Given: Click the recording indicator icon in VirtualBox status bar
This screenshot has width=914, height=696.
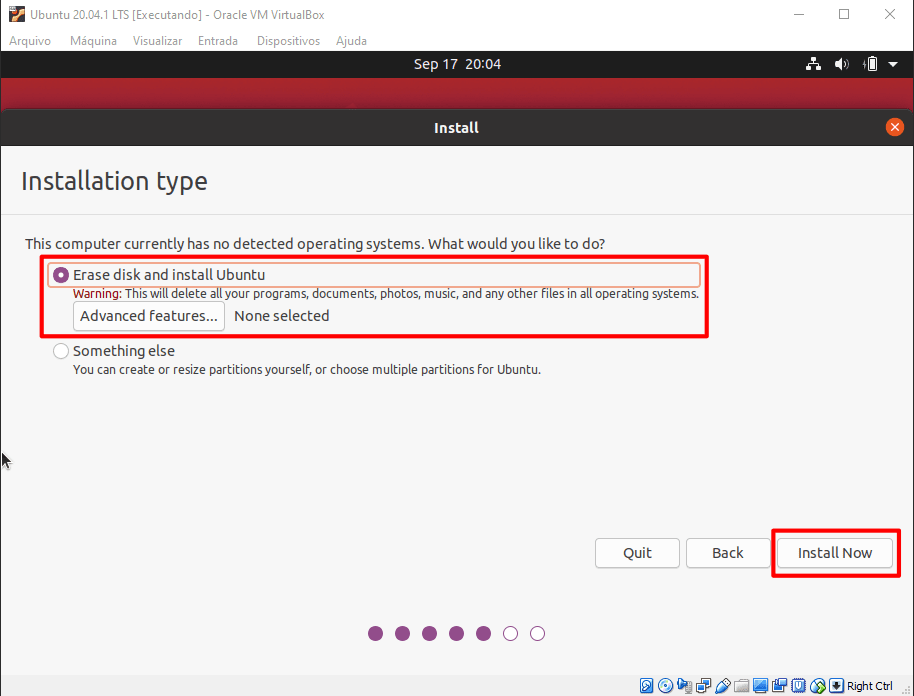Looking at the screenshot, I should click(x=779, y=686).
